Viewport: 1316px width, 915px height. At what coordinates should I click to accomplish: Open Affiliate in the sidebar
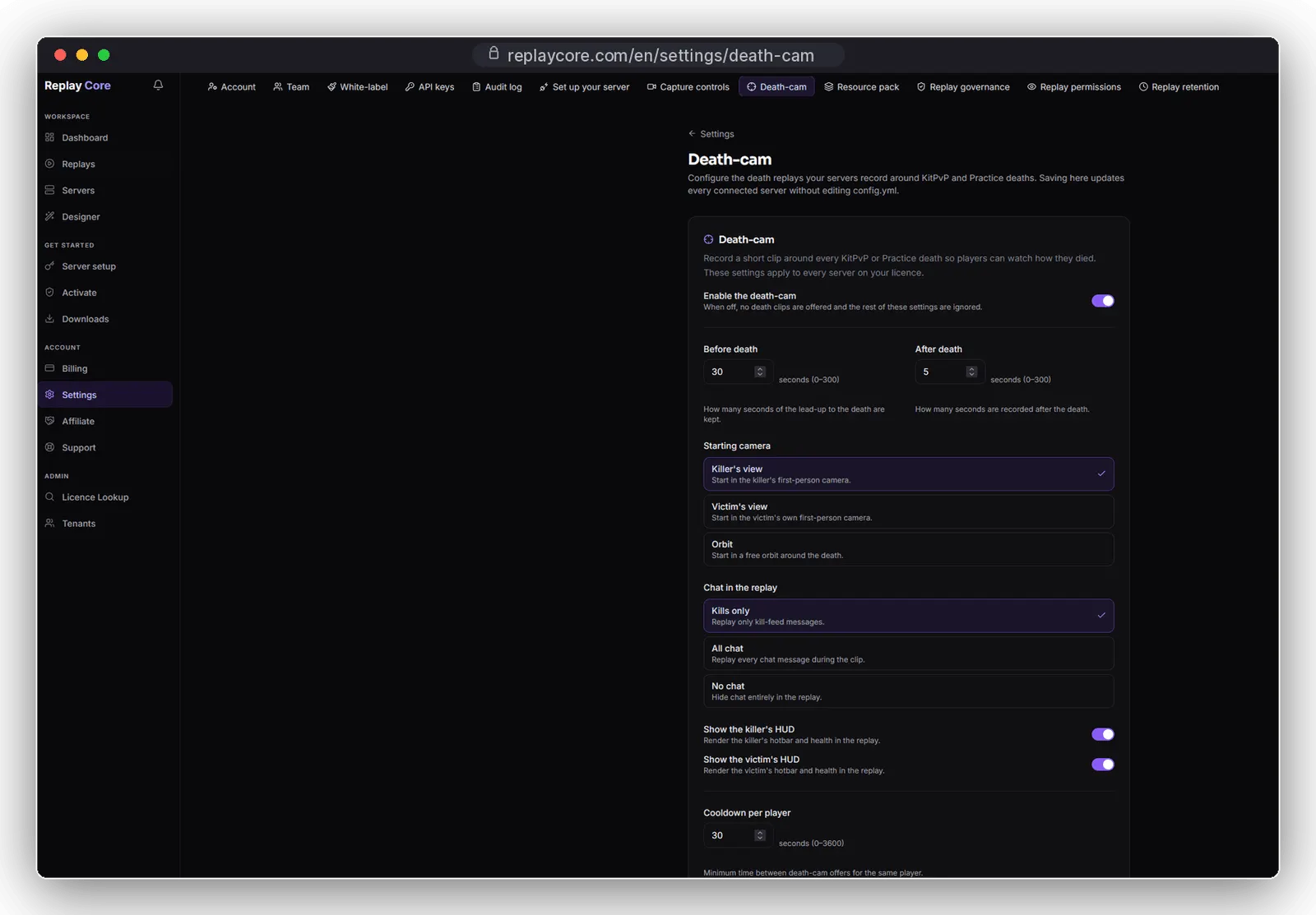pos(104,421)
